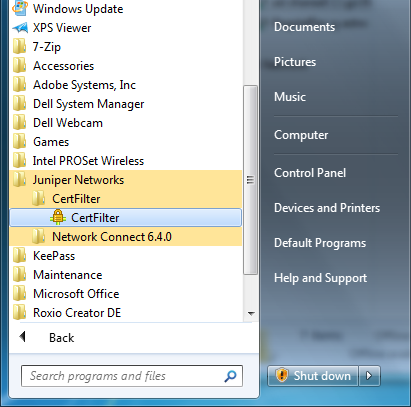
Task: Click the Juniper Networks folder icon
Action: click(x=20, y=180)
